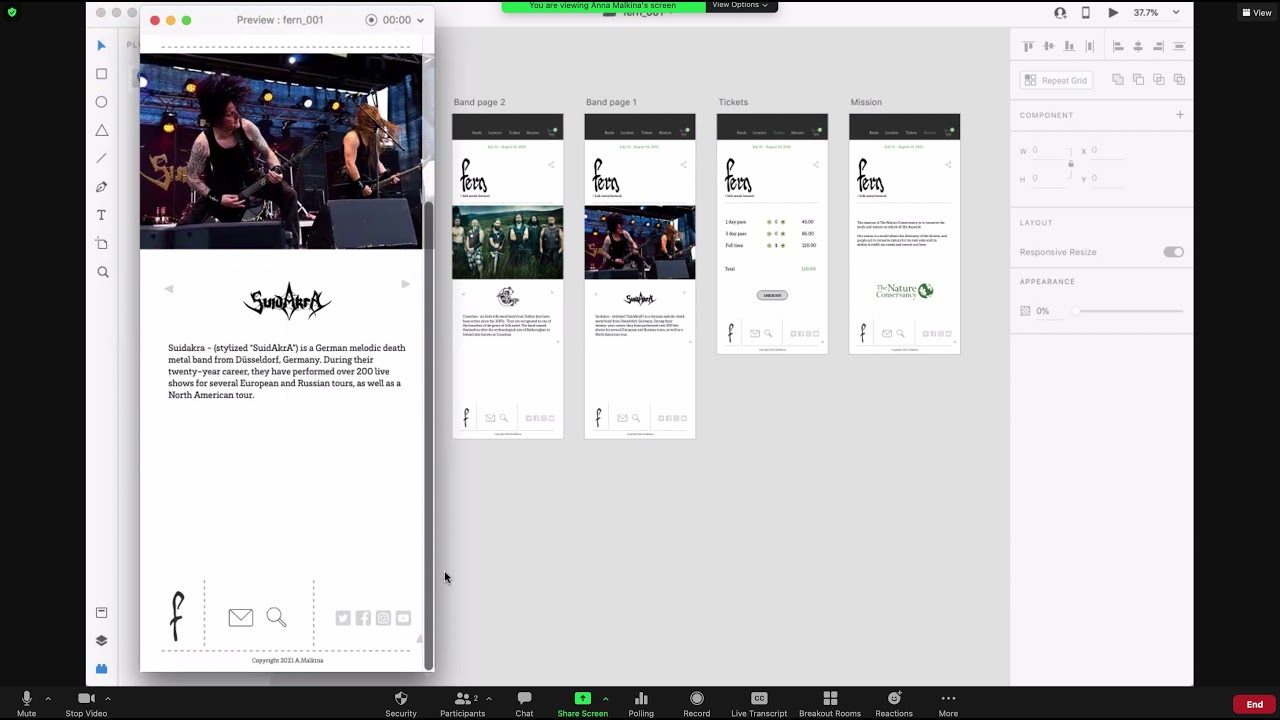
Task: Click the Distribute Vertically icon
Action: 1090,46
